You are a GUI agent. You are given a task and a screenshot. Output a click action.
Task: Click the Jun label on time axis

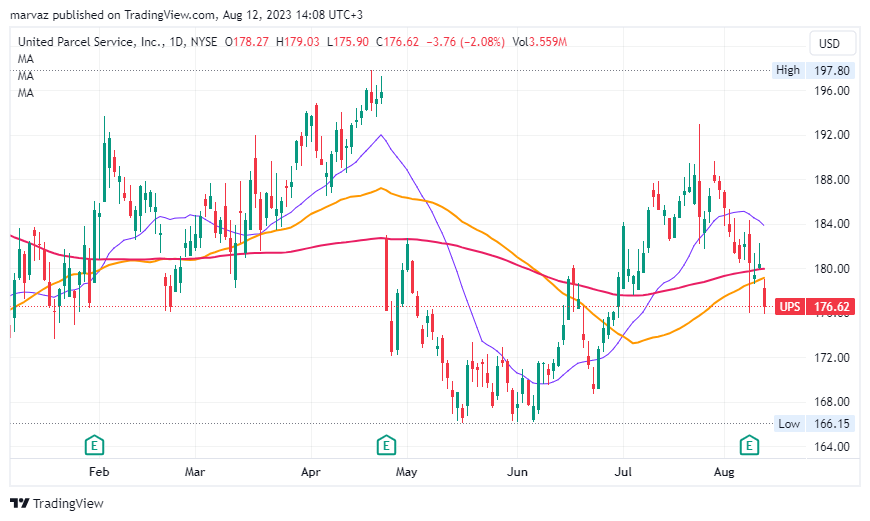[517, 472]
